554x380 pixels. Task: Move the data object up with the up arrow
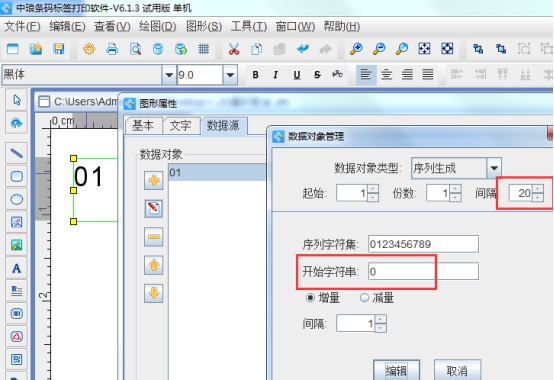pos(154,265)
